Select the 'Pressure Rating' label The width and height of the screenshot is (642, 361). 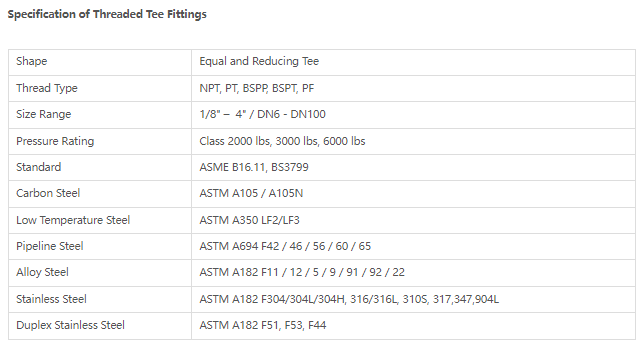tap(55, 141)
